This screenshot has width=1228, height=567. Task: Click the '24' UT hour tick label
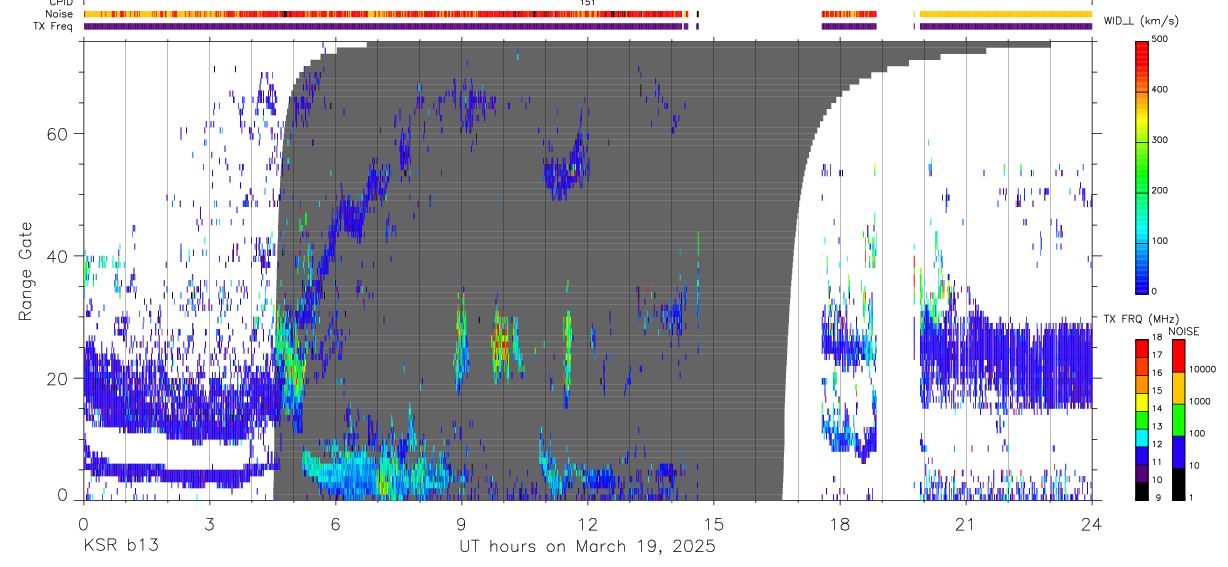(1091, 524)
